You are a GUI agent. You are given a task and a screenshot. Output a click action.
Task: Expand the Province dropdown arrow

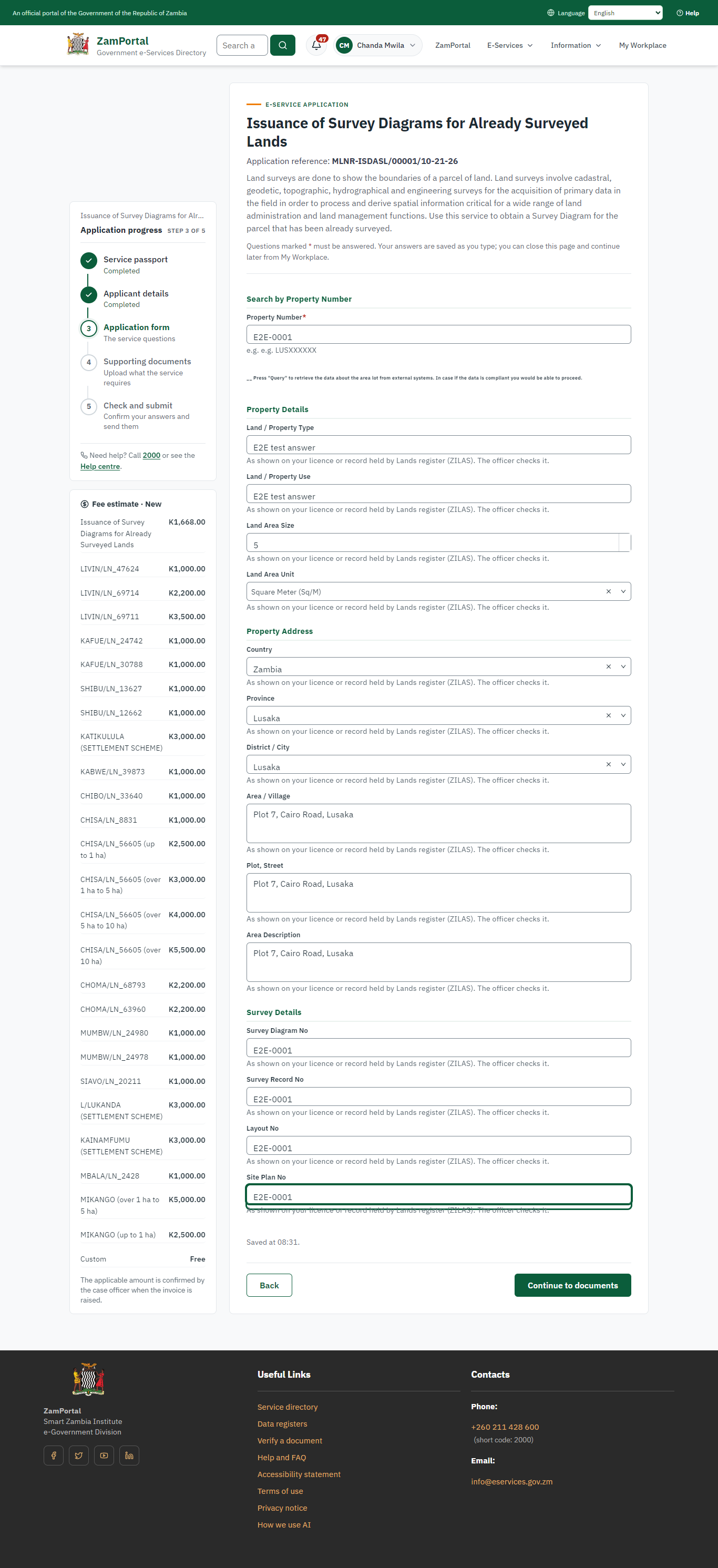(x=623, y=715)
